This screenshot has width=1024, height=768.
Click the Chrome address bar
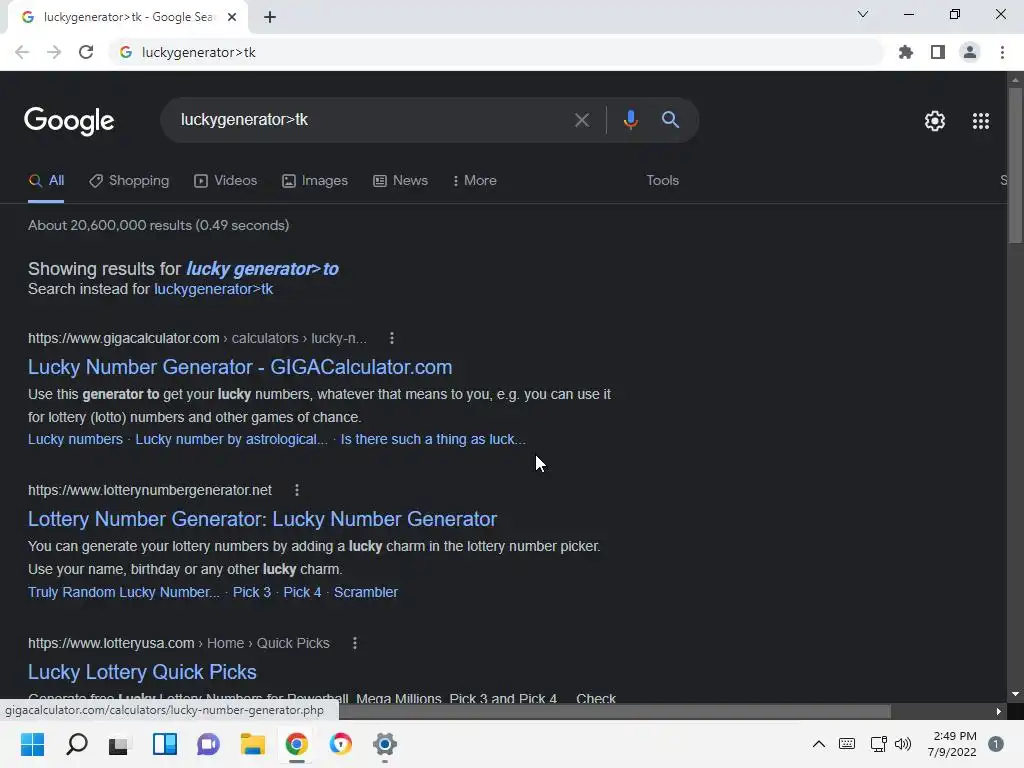pyautogui.click(x=496, y=52)
